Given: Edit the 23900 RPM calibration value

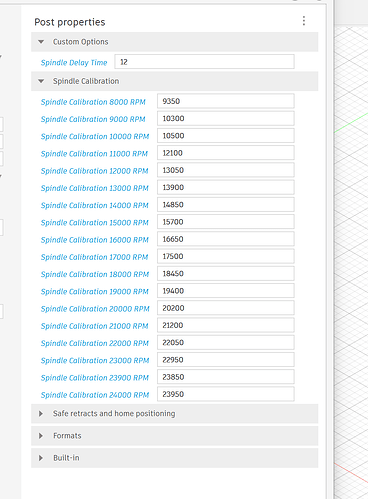Looking at the screenshot, I should (x=226, y=377).
